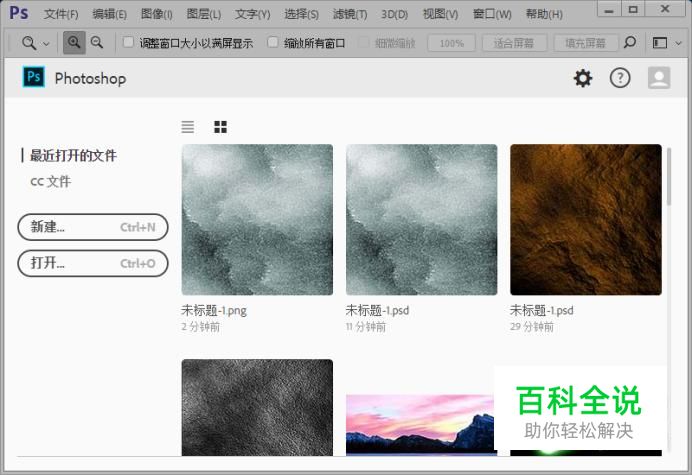This screenshot has width=692, height=475.
Task: Open the 窗口(W) menu
Action: click(492, 14)
